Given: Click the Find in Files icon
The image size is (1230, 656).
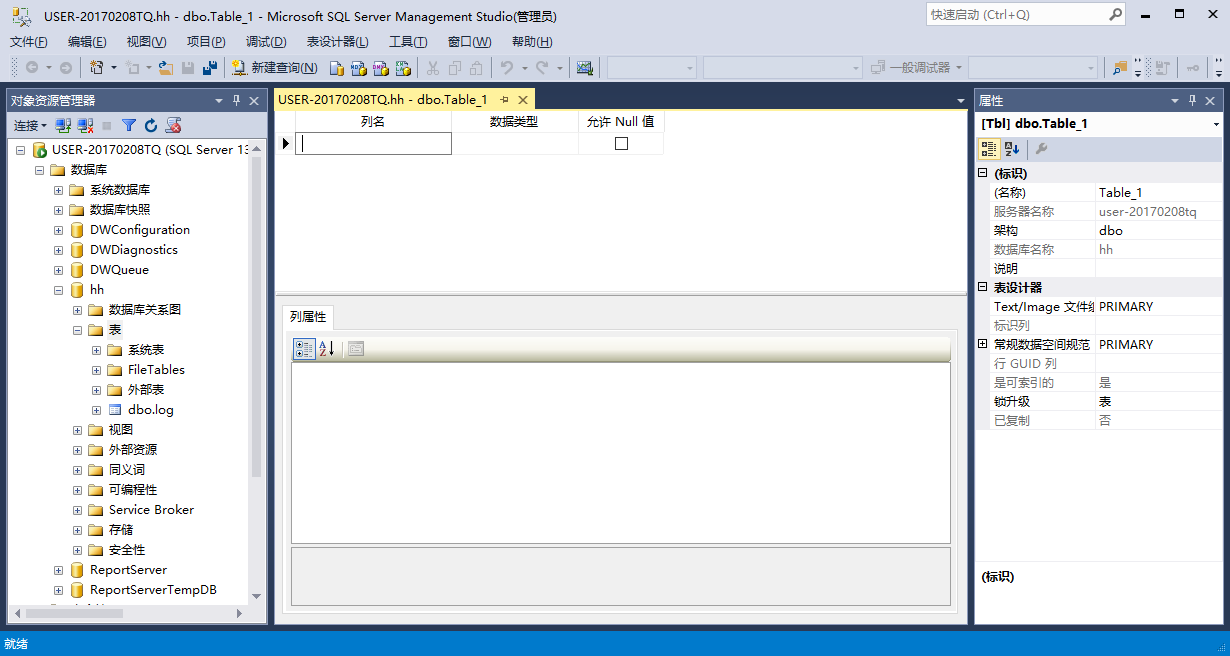Looking at the screenshot, I should pyautogui.click(x=1120, y=68).
